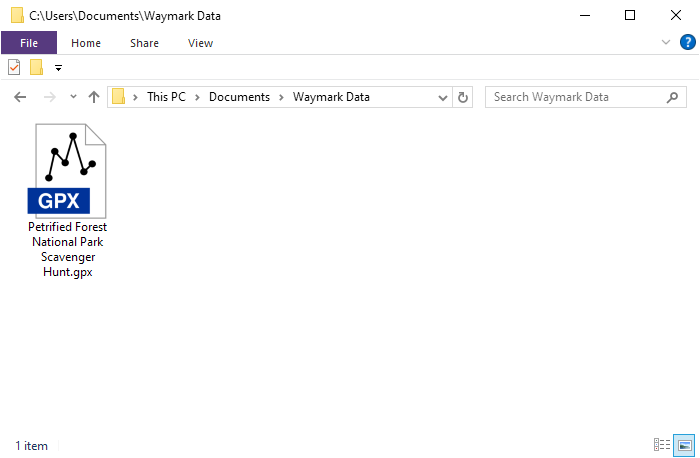Click the New folder icon in quick access toolbar
700x458 pixels.
pyautogui.click(x=37, y=67)
